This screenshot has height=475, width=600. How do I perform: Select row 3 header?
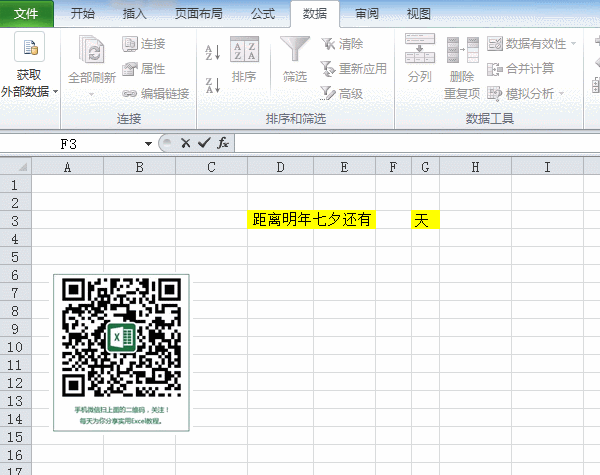15,221
